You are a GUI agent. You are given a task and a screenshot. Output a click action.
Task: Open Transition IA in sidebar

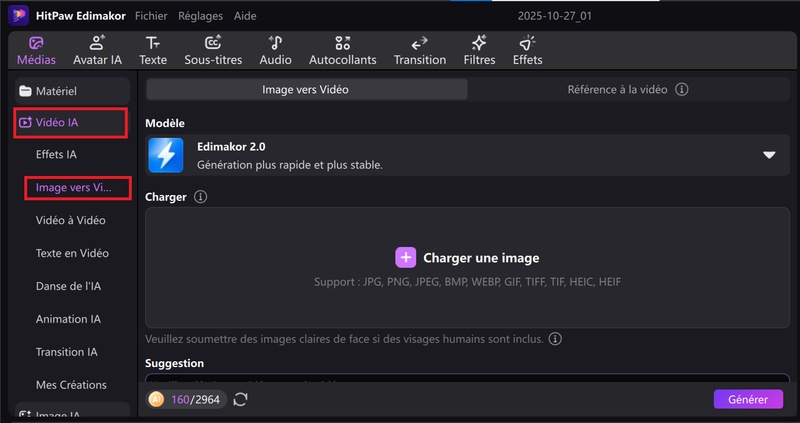coord(66,352)
